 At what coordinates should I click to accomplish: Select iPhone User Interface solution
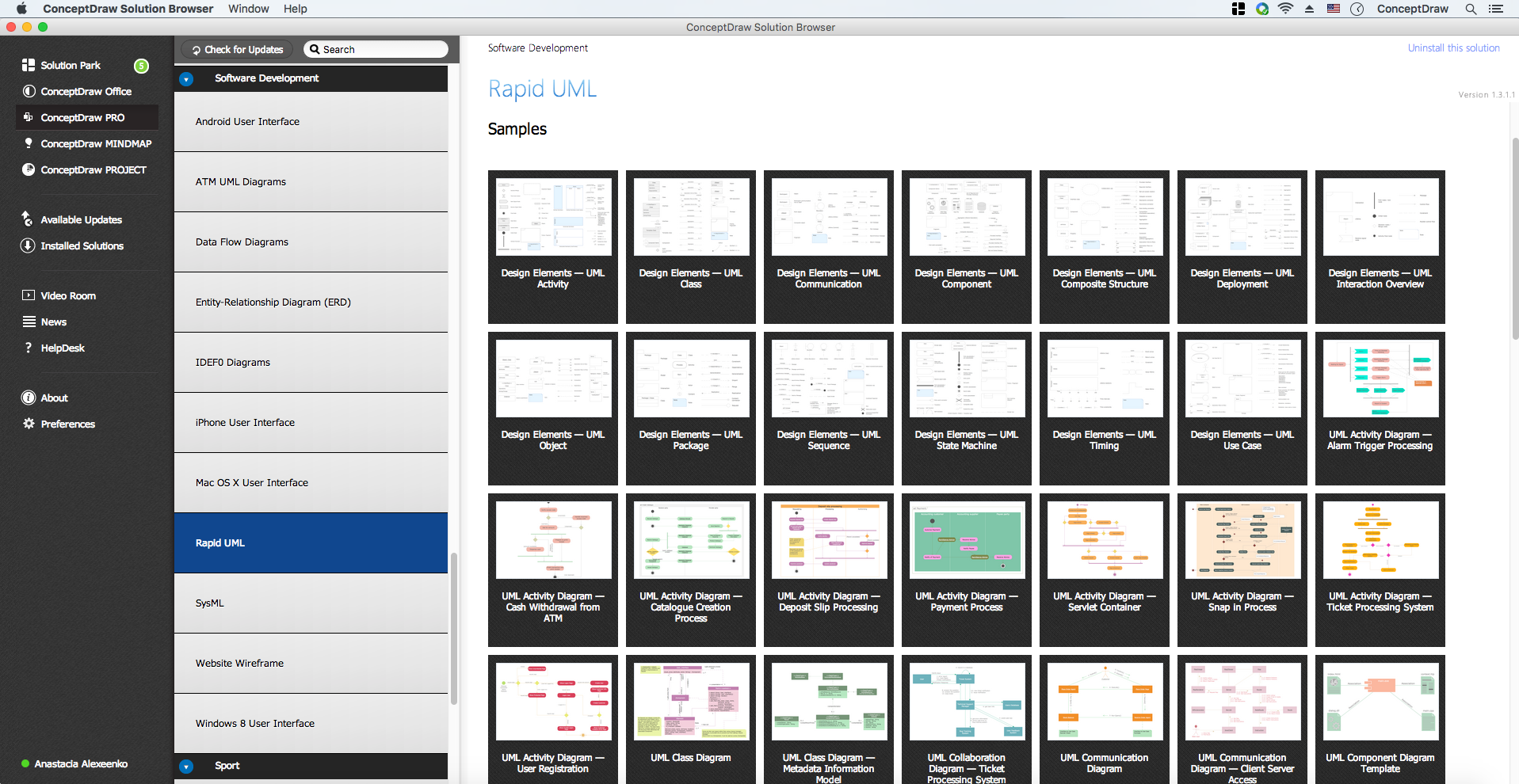click(x=311, y=423)
